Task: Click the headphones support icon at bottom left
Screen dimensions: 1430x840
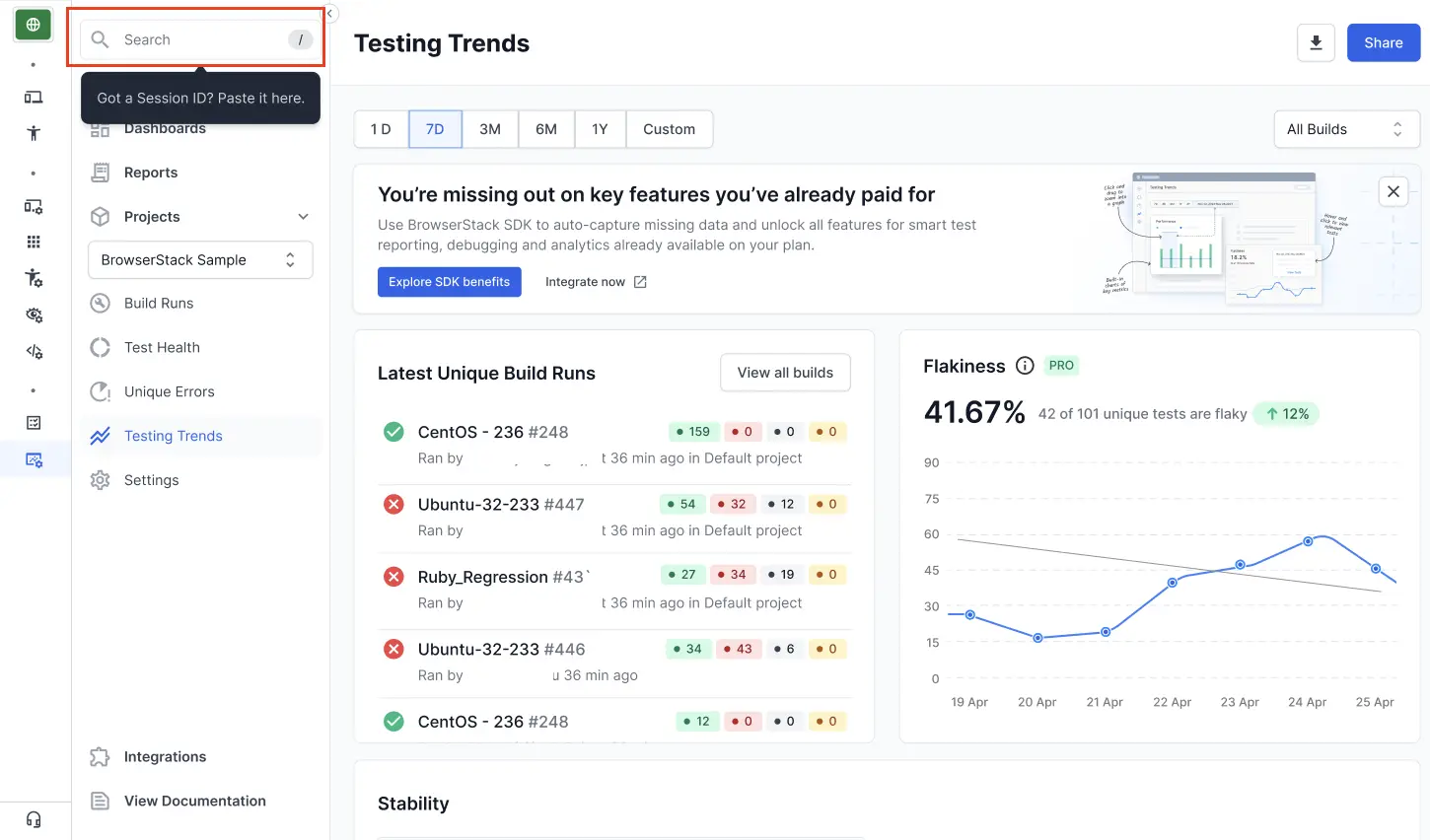Action: coord(34,819)
